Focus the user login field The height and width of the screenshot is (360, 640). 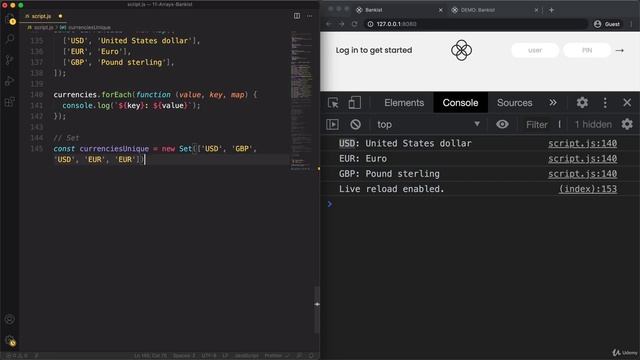pyautogui.click(x=535, y=50)
